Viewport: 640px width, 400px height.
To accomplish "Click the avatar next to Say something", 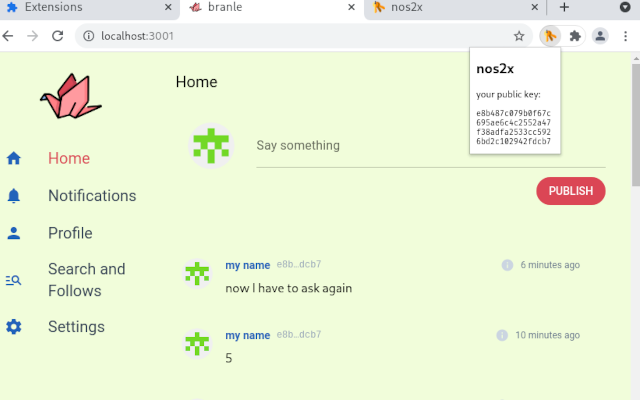I will tap(210, 145).
